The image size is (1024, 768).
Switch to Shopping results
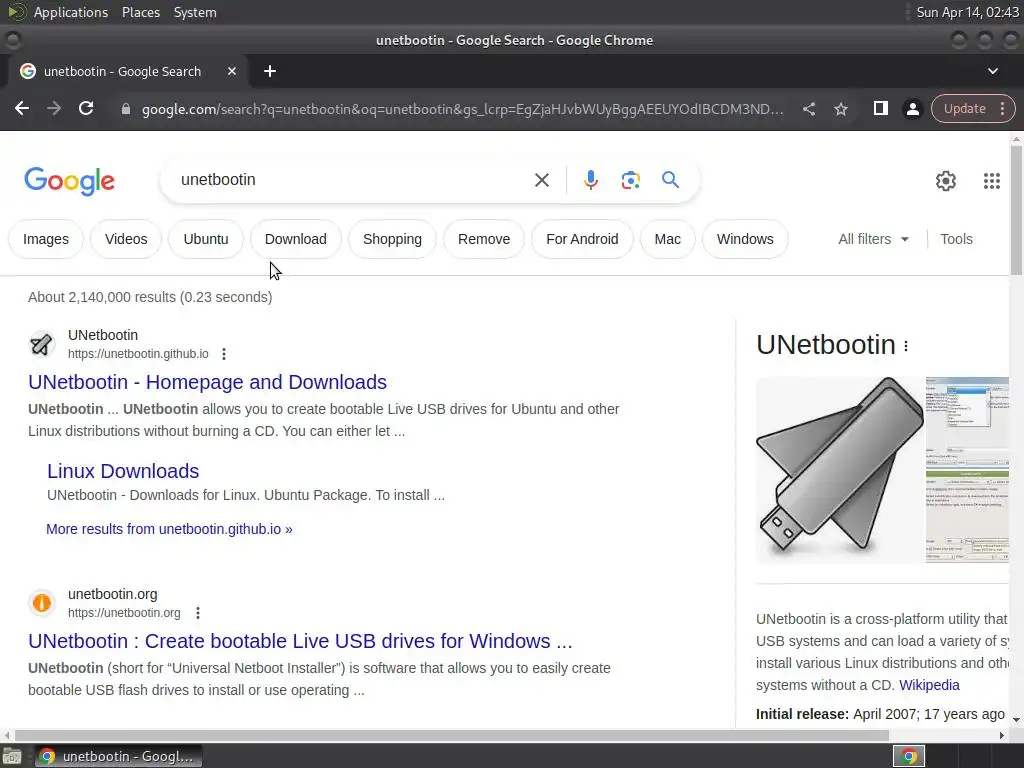392,239
